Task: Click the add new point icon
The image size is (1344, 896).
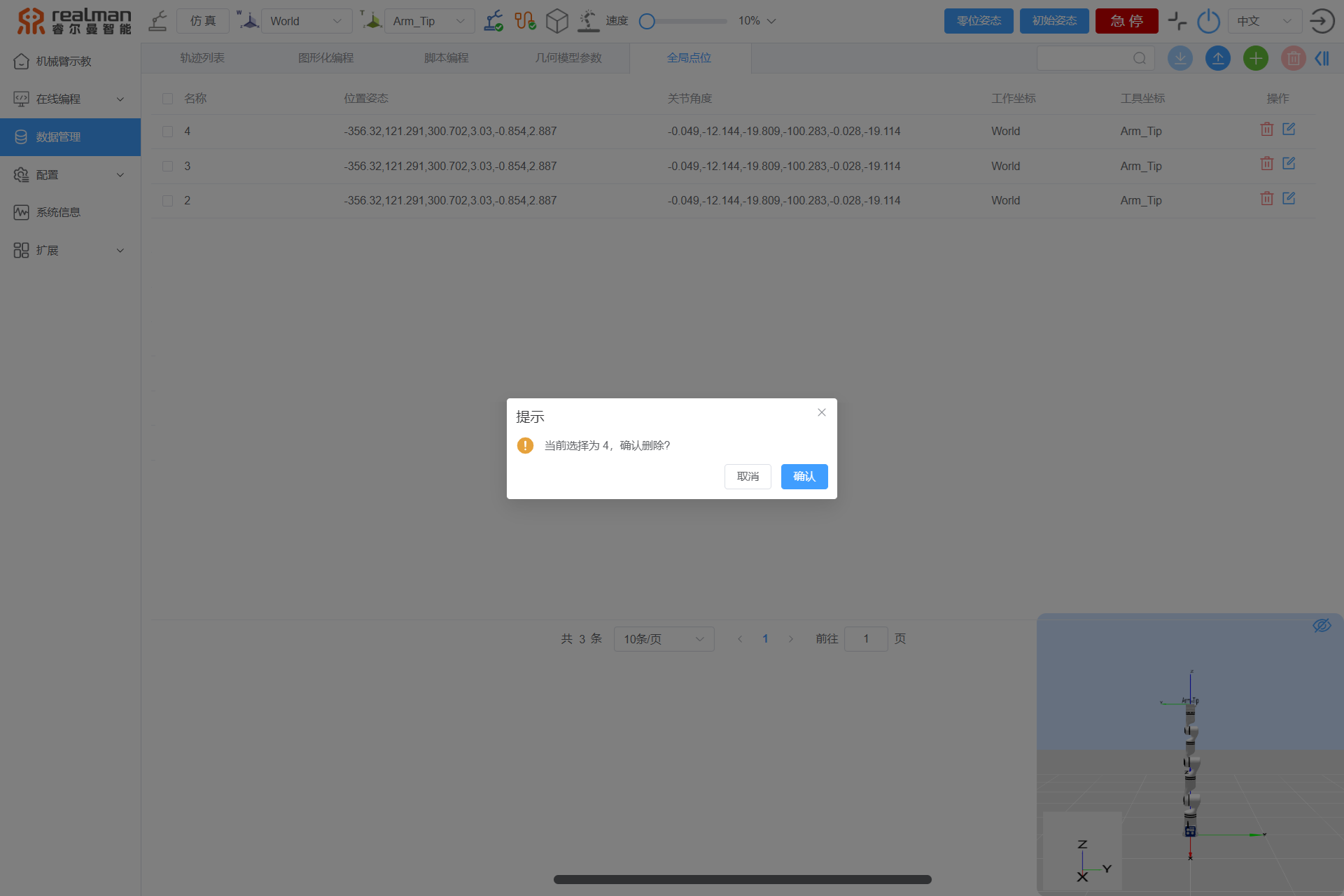Action: pyautogui.click(x=1256, y=58)
